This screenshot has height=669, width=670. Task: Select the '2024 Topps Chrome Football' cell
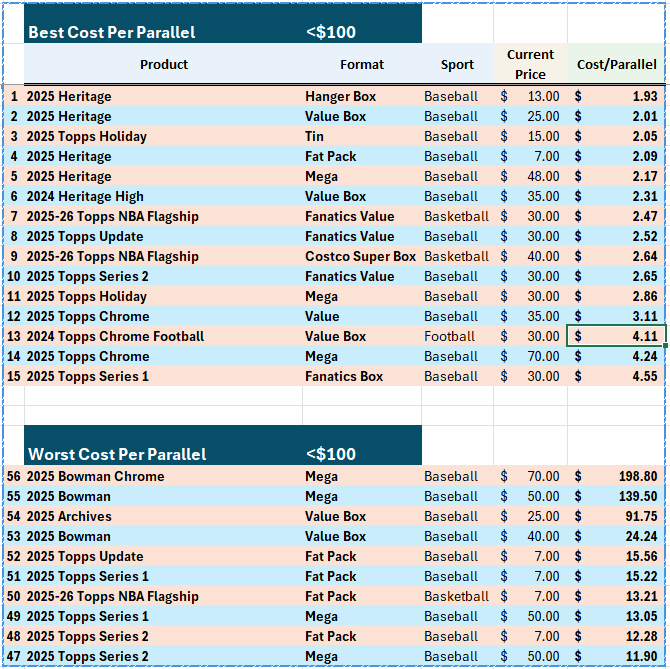click(163, 336)
